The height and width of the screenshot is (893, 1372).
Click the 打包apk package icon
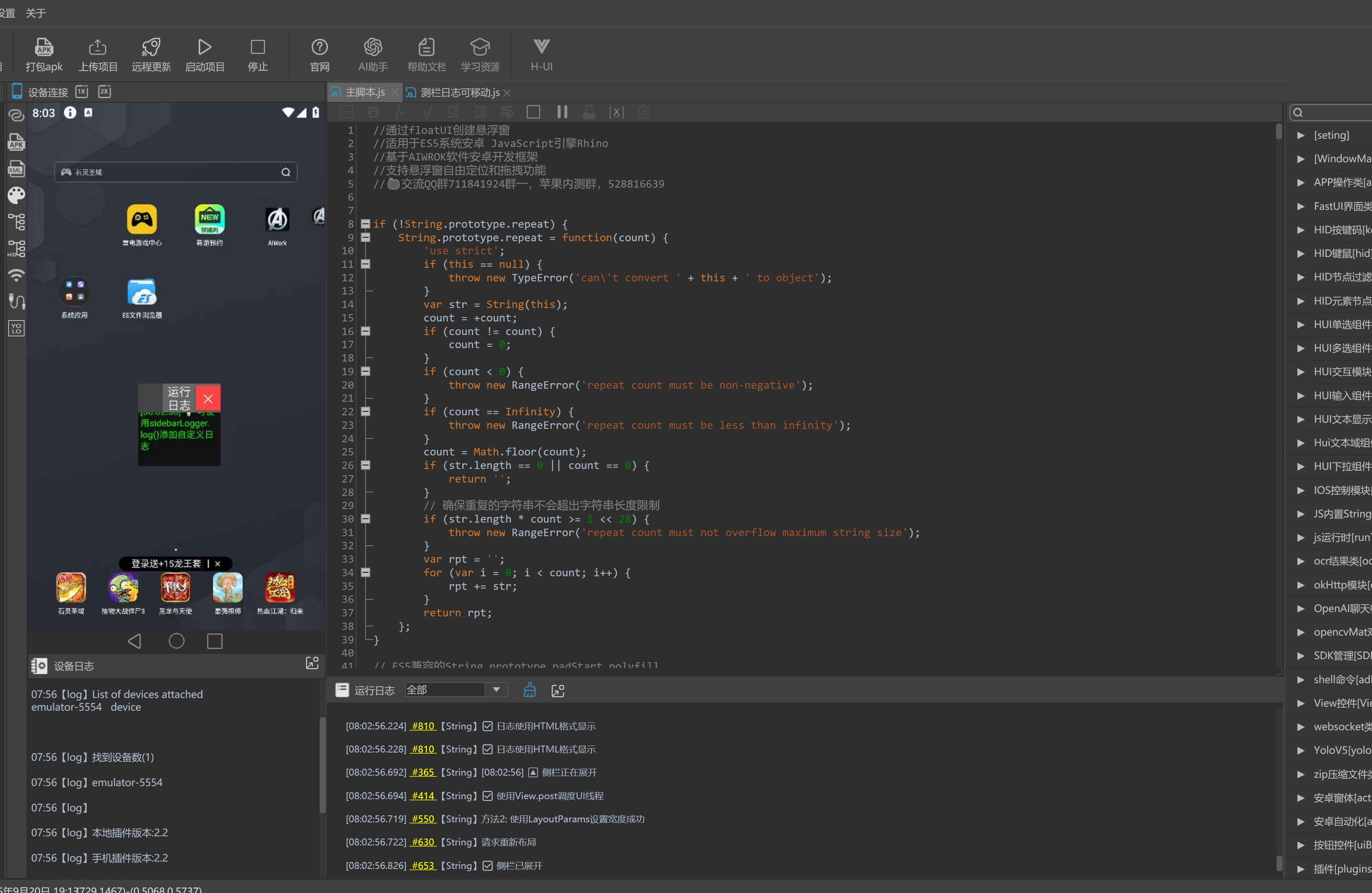(x=44, y=47)
